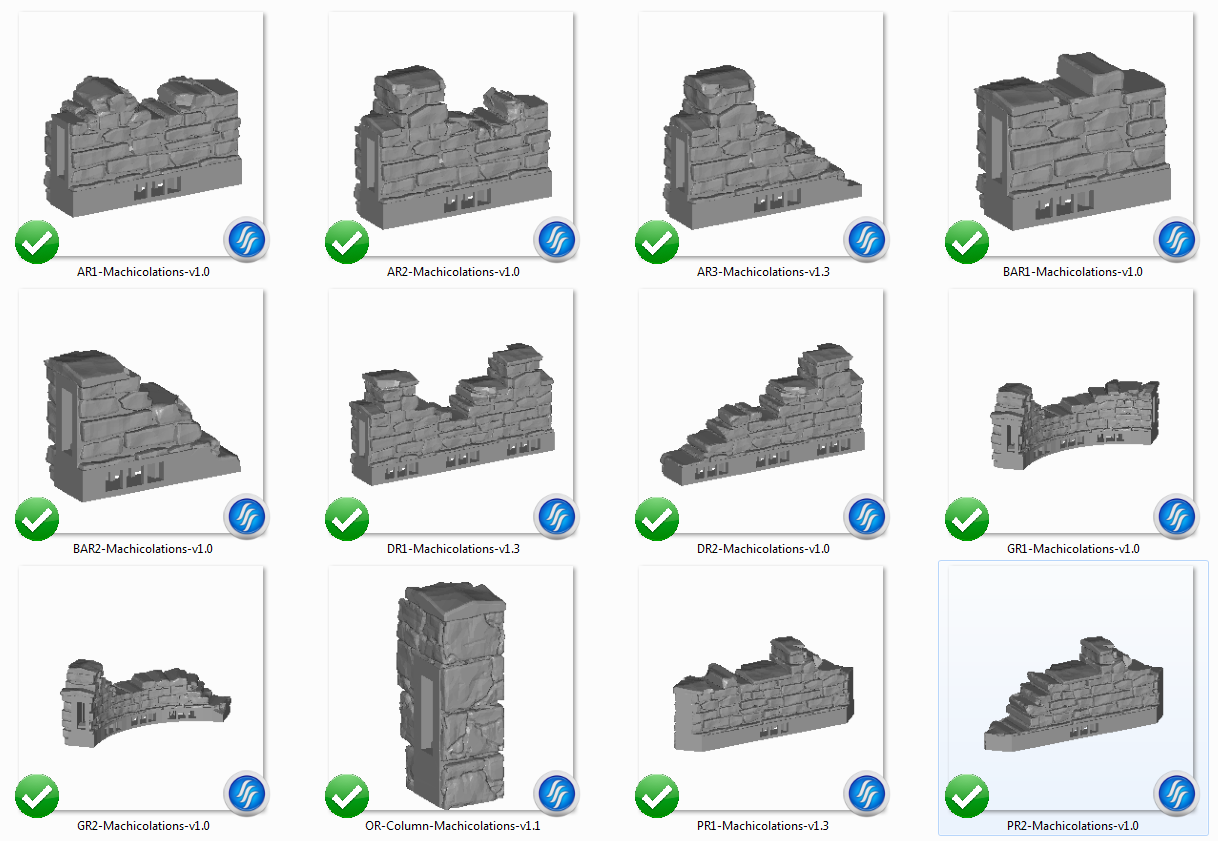The image size is (1218, 841).
Task: Open the blue badge on PR1-Machicolations-v1.3
Action: (866, 794)
